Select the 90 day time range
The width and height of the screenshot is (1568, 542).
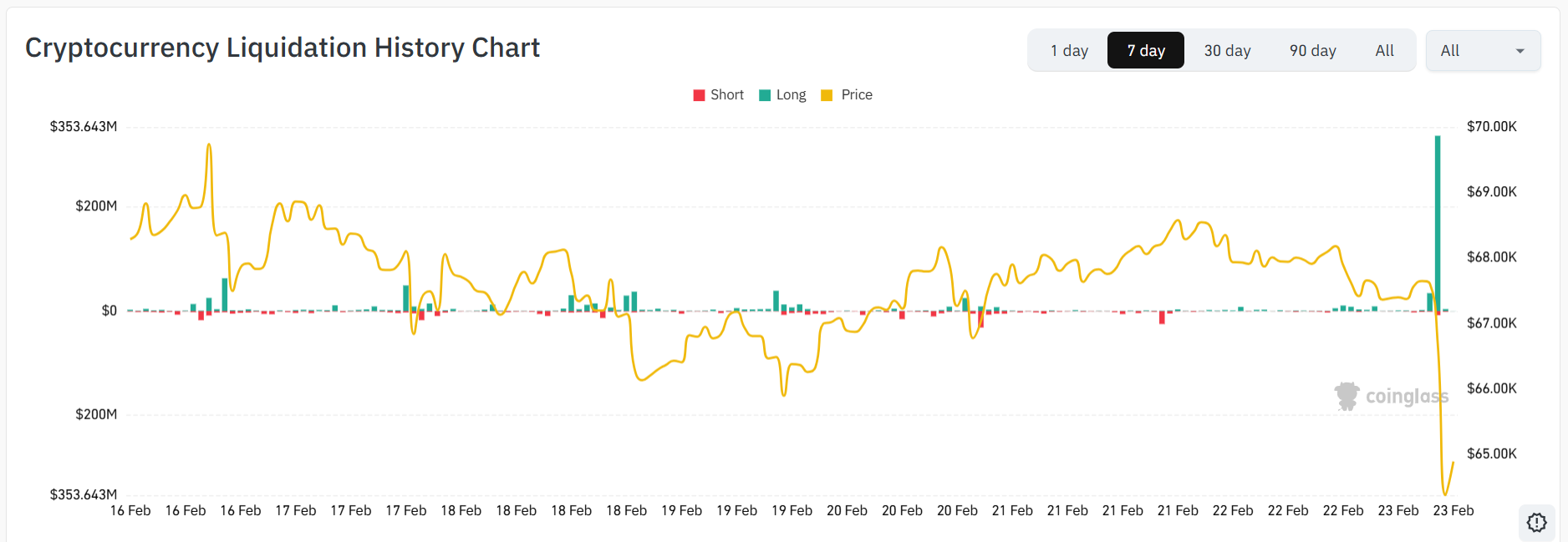tap(1312, 50)
